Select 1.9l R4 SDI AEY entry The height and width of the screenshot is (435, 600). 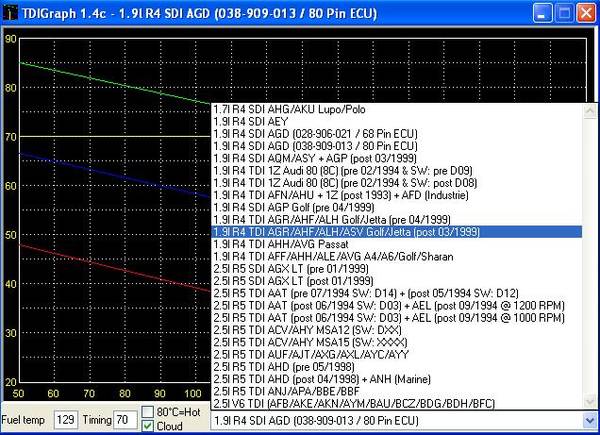[396, 122]
